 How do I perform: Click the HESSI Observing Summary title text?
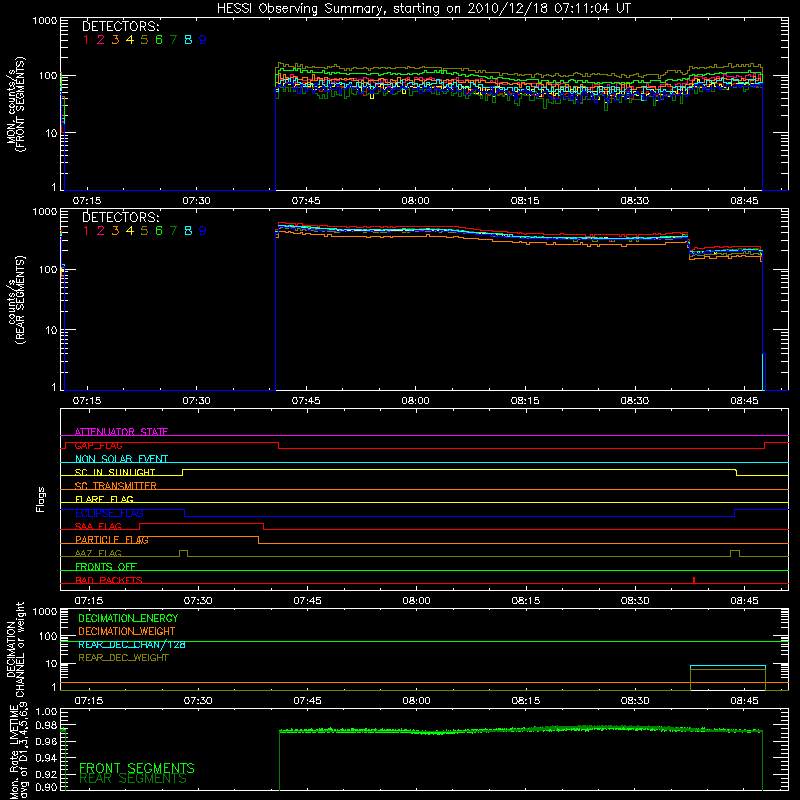[x=424, y=9]
